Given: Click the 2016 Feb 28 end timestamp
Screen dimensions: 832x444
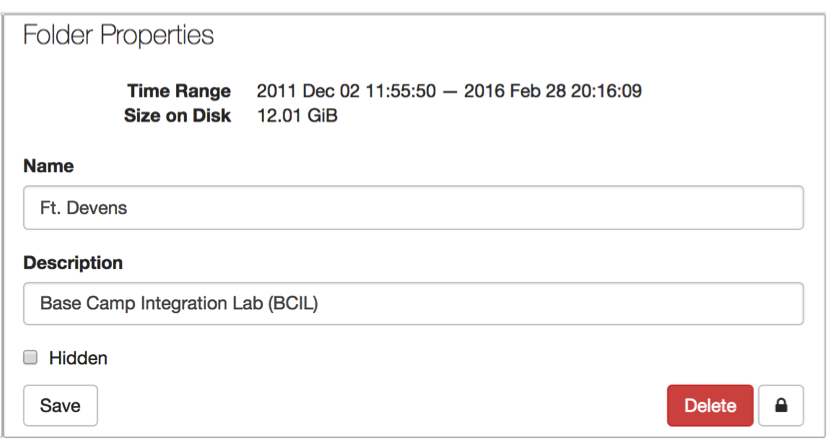Looking at the screenshot, I should point(553,91).
